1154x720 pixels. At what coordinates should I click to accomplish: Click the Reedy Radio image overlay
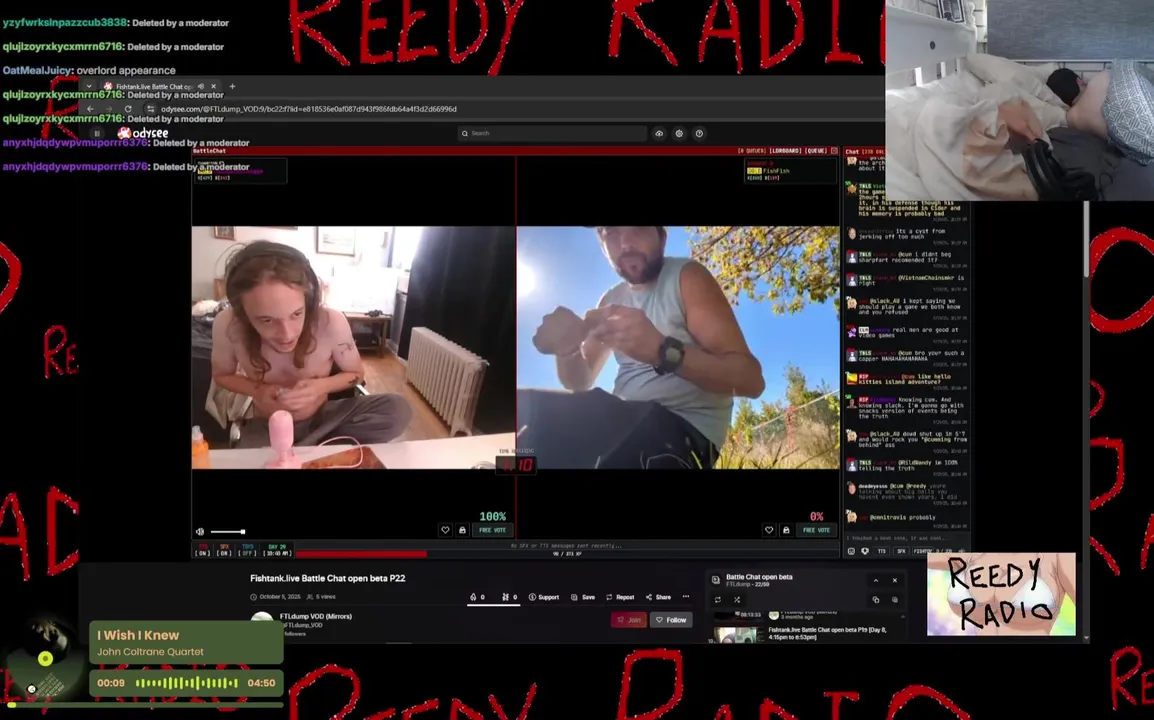1001,595
